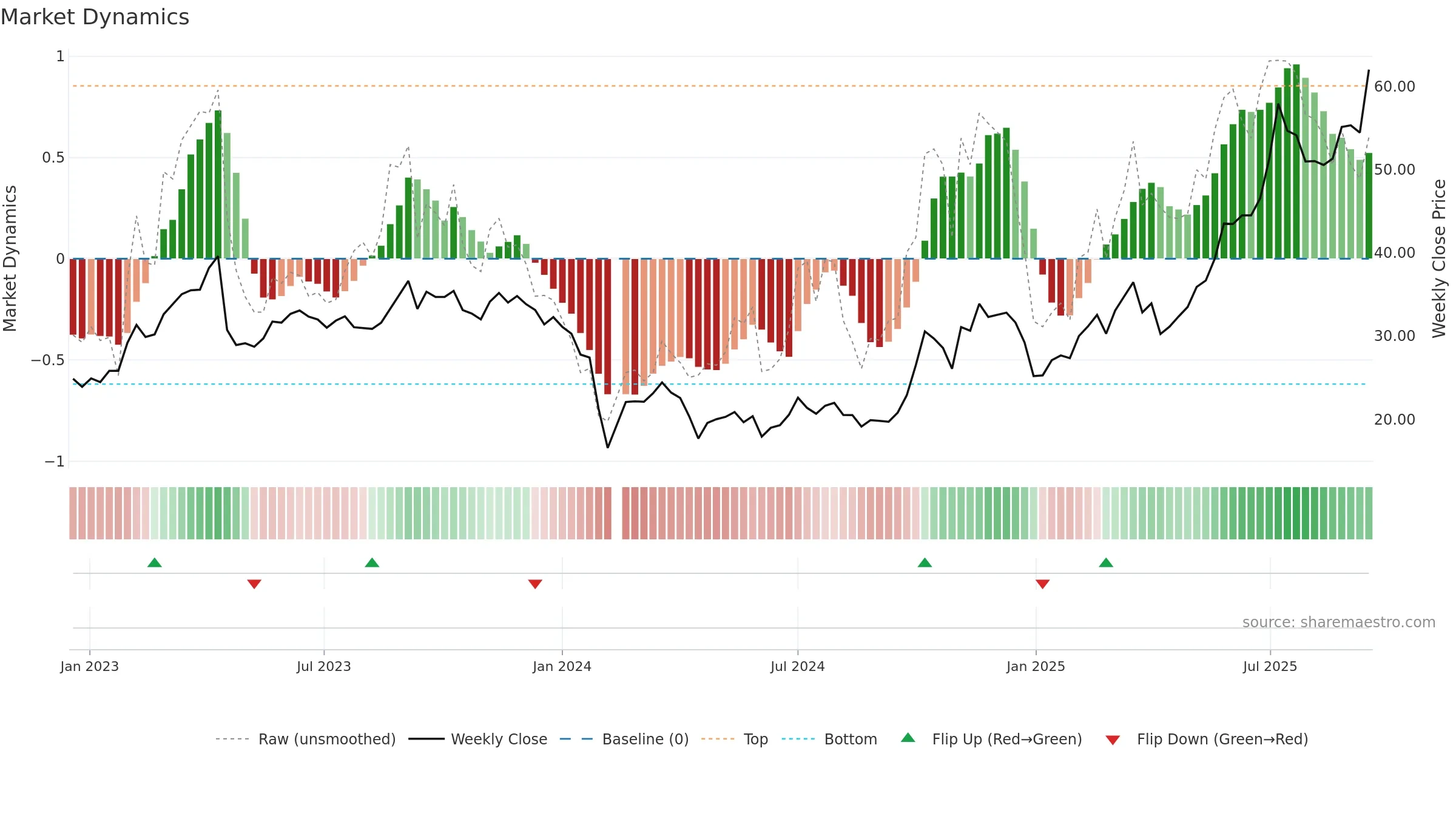Click the flip-up marker after Jul 2023

[x=372, y=562]
